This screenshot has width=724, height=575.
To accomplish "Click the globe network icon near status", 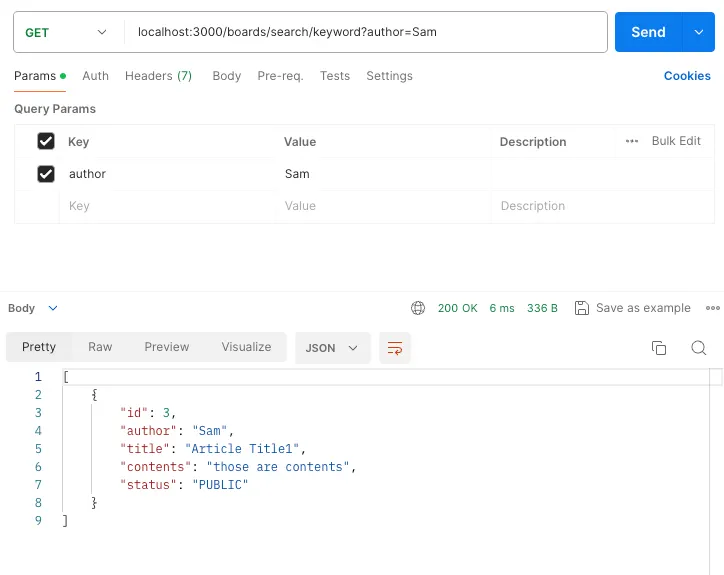I will tap(418, 308).
